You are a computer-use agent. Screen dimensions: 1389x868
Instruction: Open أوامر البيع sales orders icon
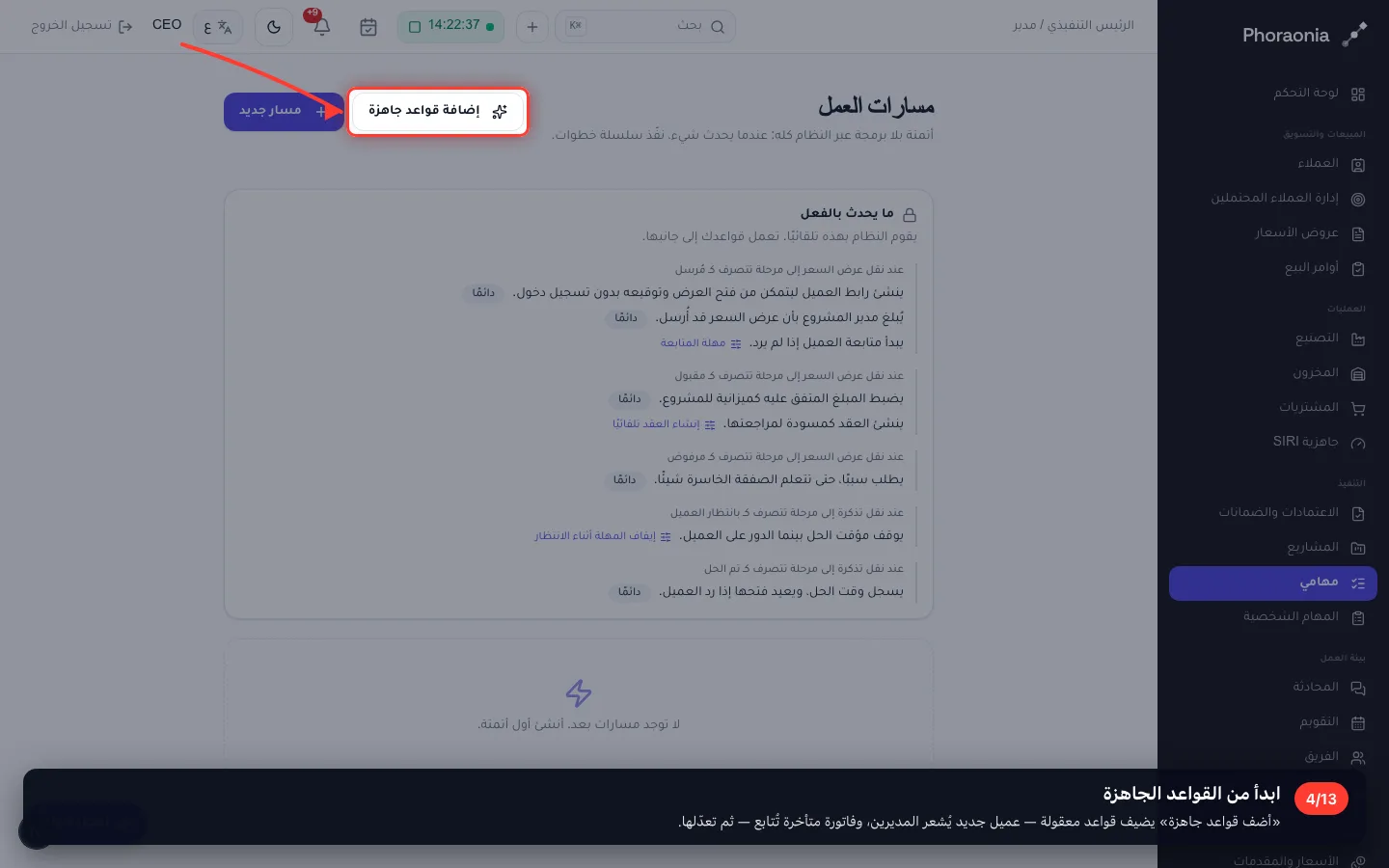tap(1358, 268)
